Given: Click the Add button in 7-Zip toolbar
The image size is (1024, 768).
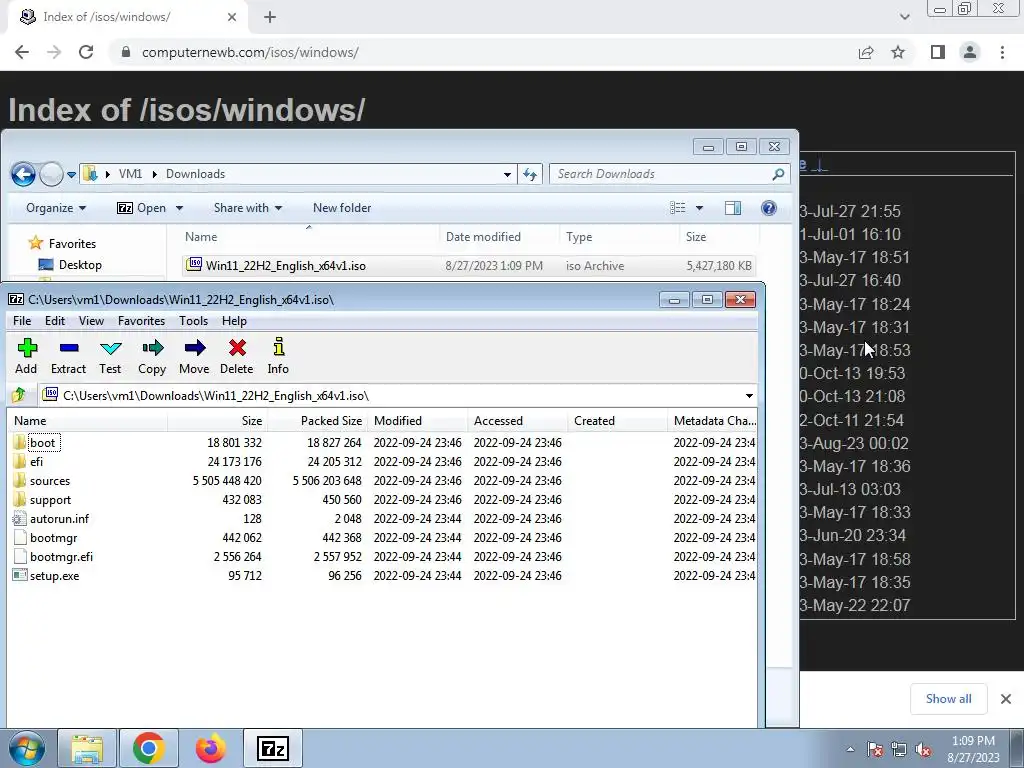Looking at the screenshot, I should click(26, 357).
